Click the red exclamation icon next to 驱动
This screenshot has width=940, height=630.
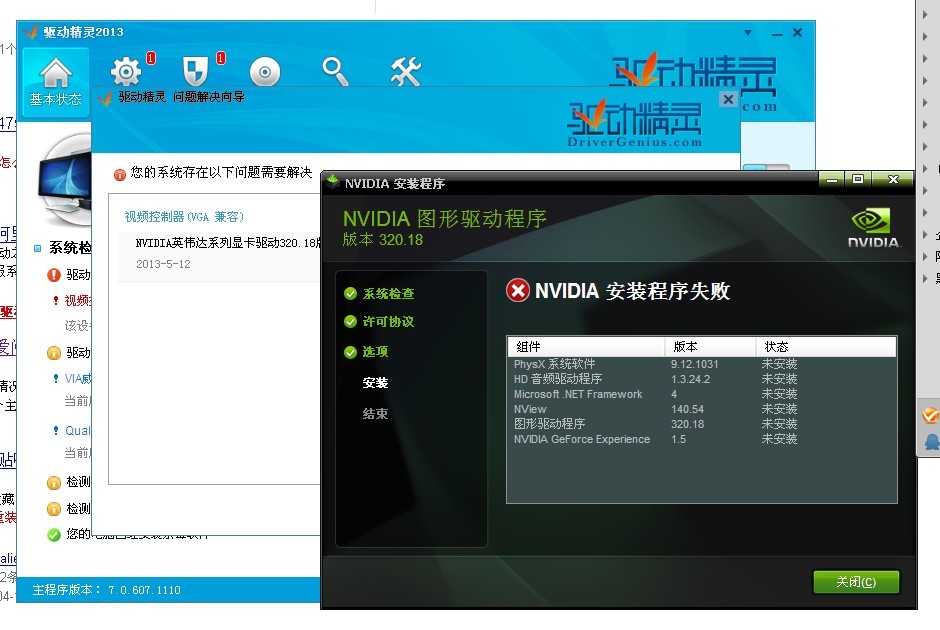tap(54, 275)
